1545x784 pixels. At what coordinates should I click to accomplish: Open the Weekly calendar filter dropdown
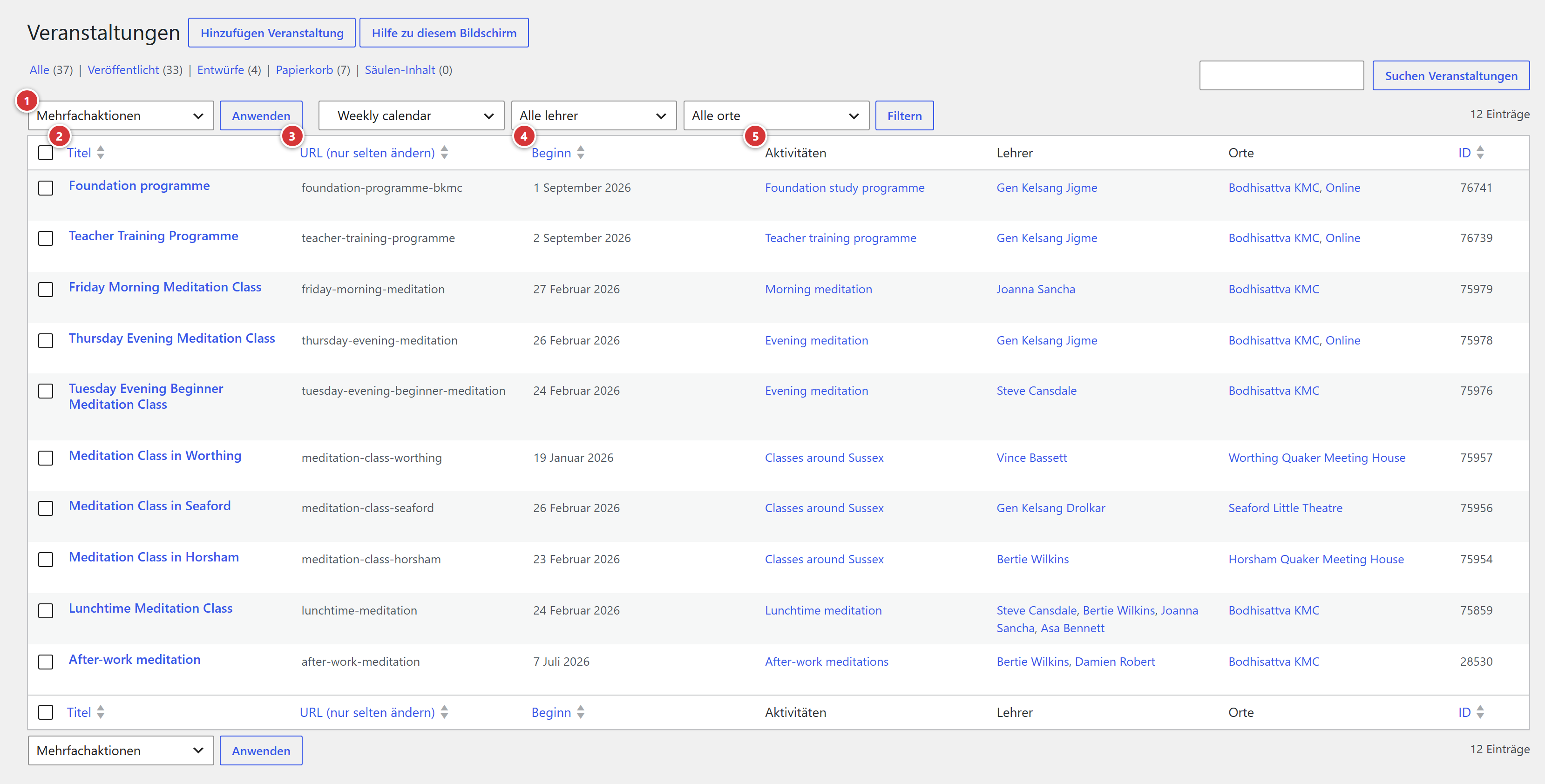coord(412,115)
